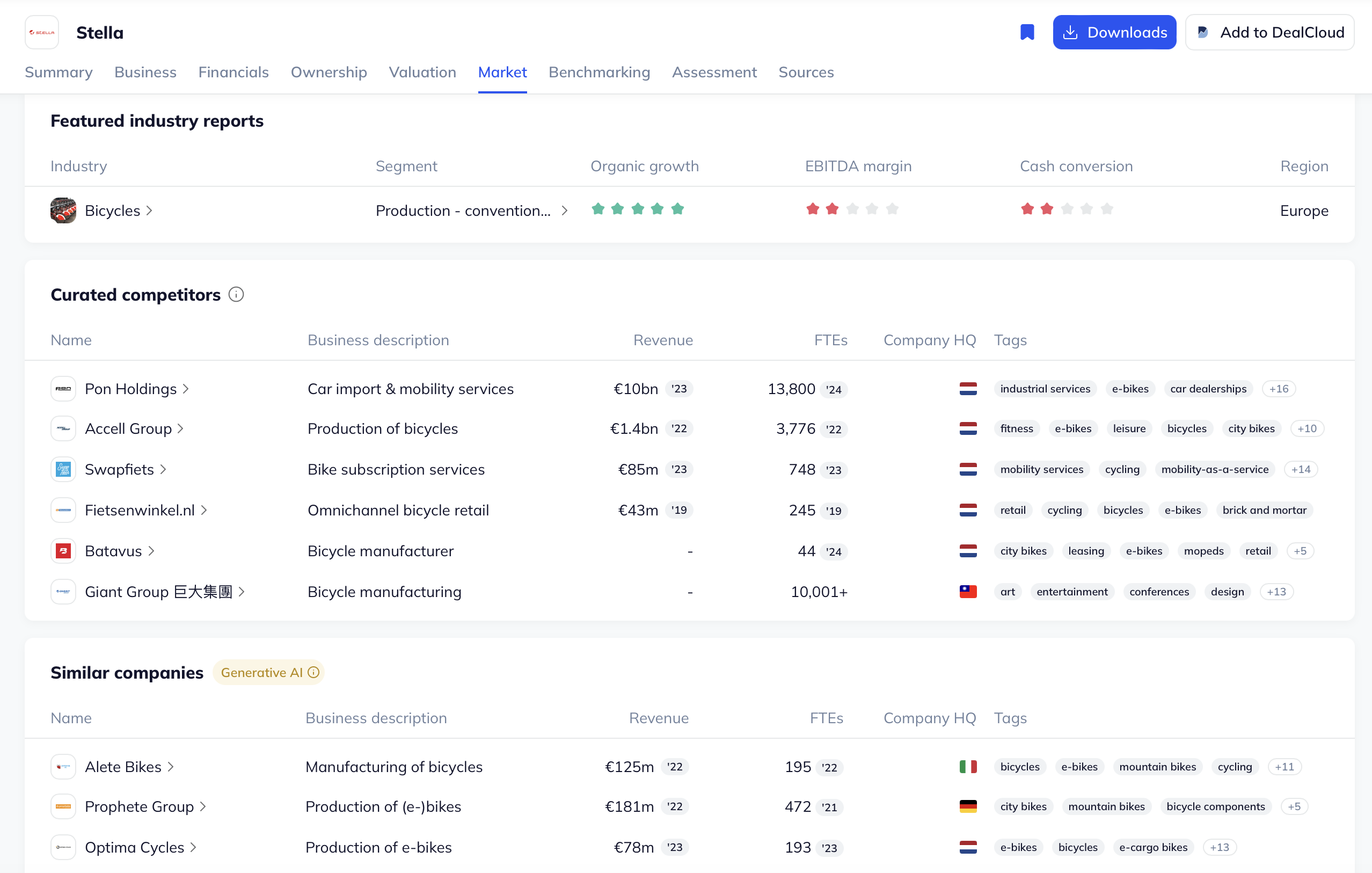Click the brick and mortar tag
Screen dimensions: 1372x873
point(1264,510)
